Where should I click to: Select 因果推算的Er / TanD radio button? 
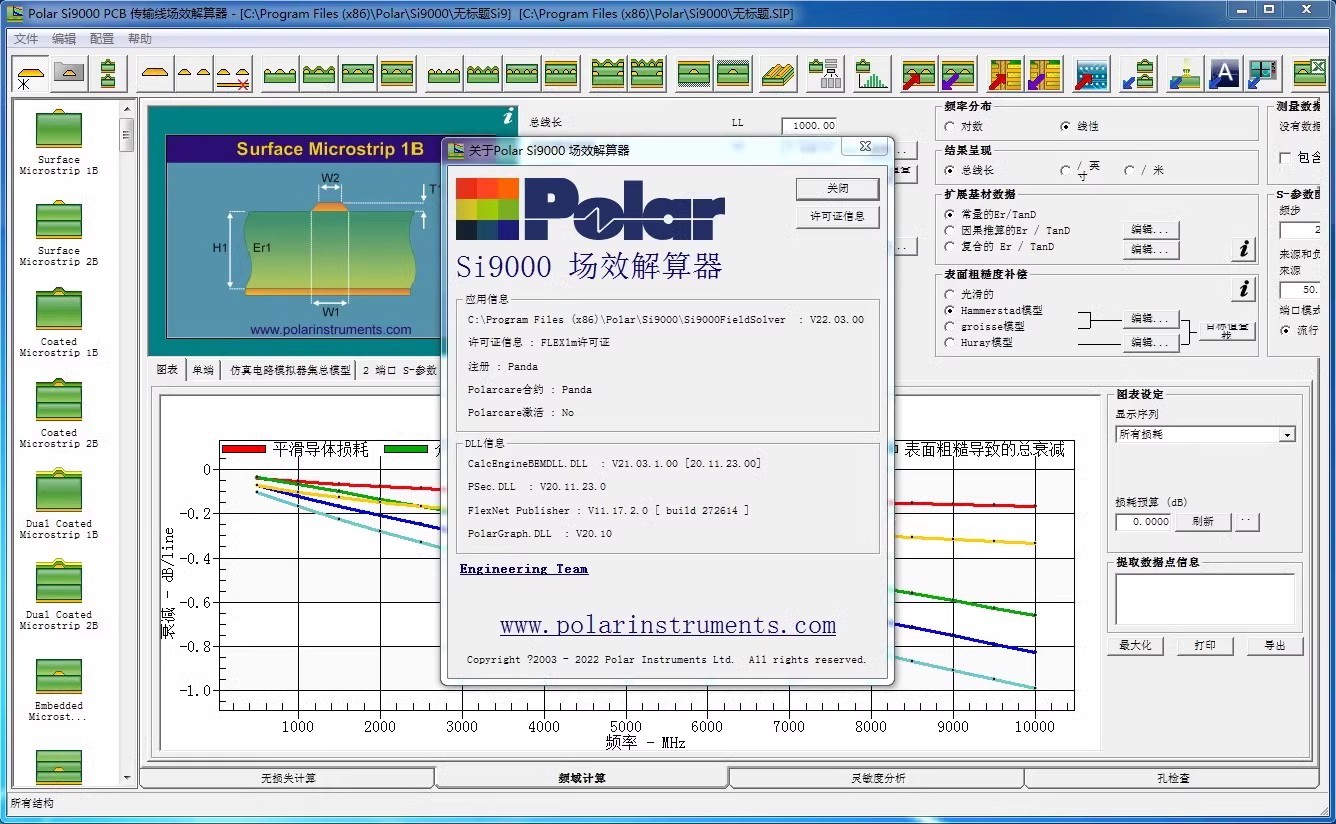(949, 230)
